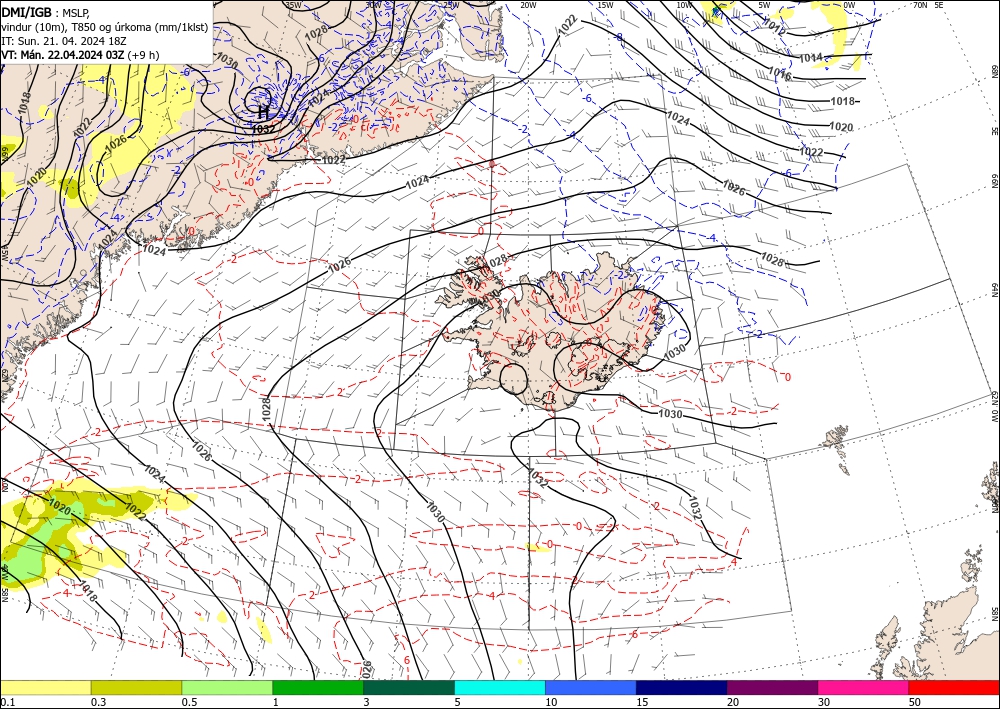
Task: Click the 1032 label beside the H marker
Action: click(263, 129)
